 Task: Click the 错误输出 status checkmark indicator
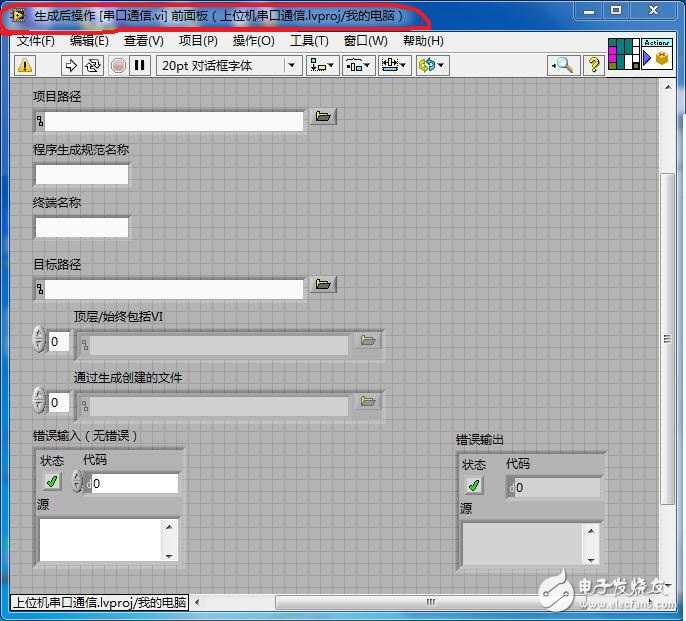click(474, 485)
